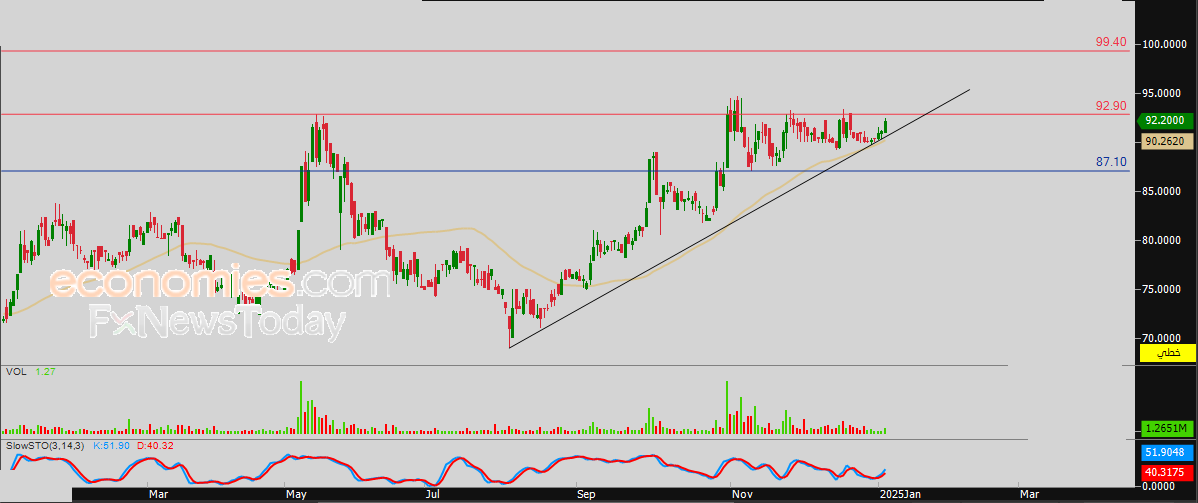The height and width of the screenshot is (503, 1198).
Task: Click the VOL indicator label
Action: 15,372
